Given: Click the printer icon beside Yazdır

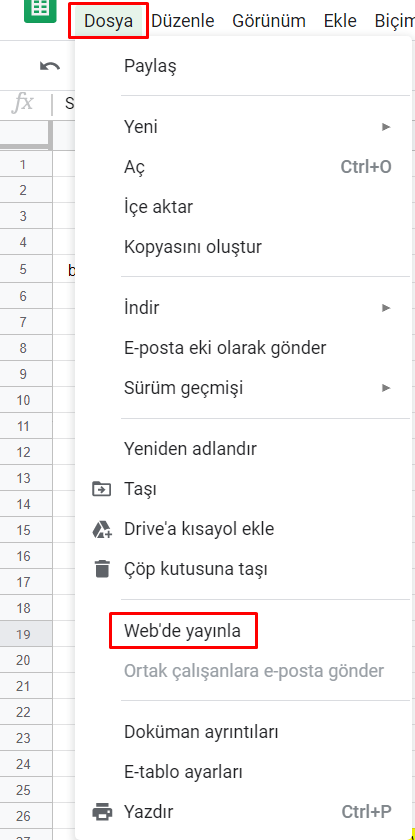Looking at the screenshot, I should tap(102, 812).
